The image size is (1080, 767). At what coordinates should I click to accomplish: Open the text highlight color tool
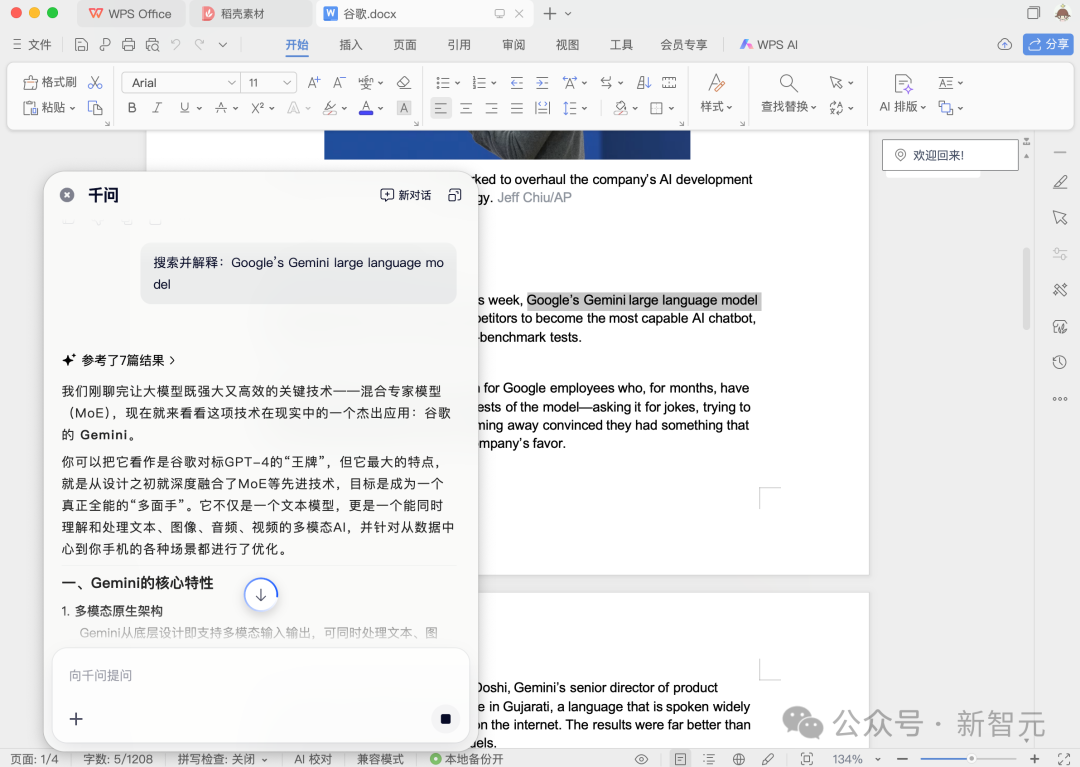pos(329,107)
